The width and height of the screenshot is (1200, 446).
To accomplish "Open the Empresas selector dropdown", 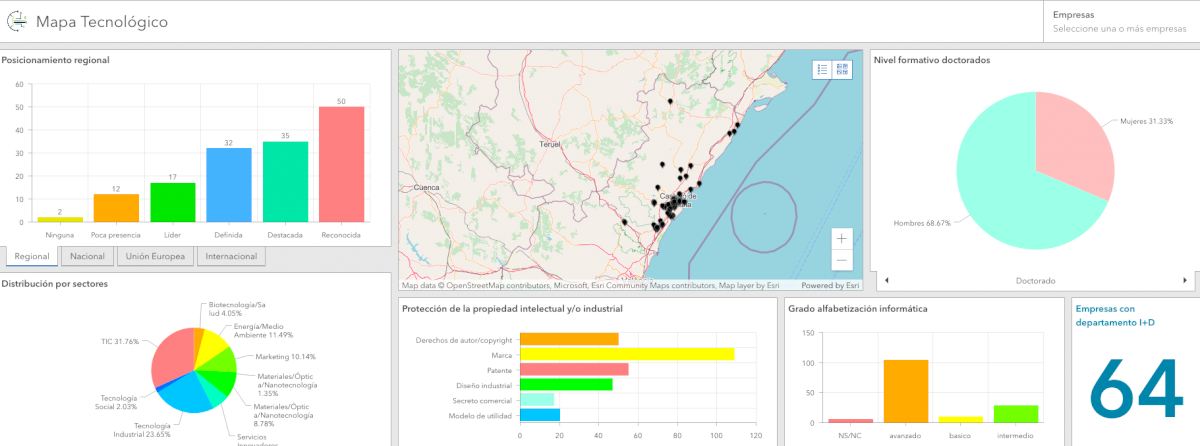I will (1118, 29).
